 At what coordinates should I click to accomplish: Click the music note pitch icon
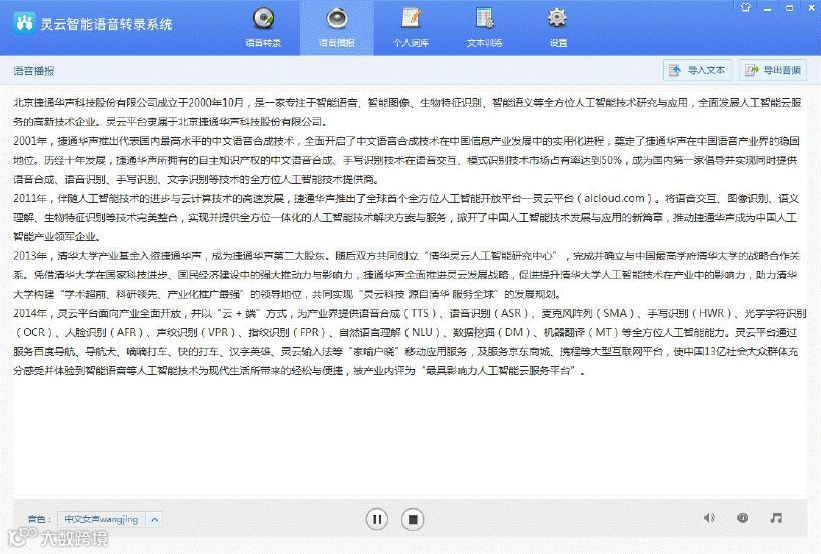pyautogui.click(x=776, y=518)
